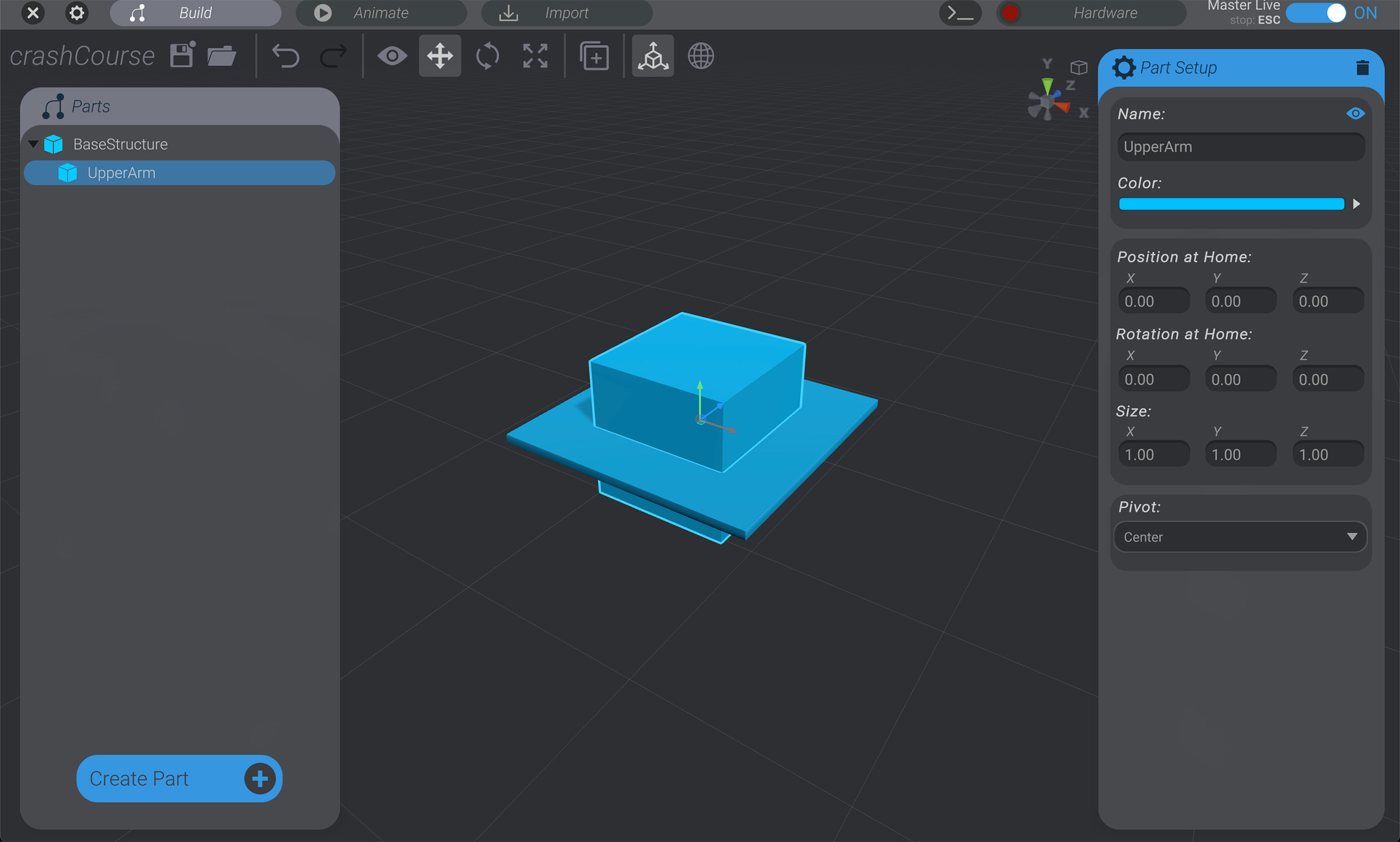Select the Move tool in the toolbar

[x=439, y=55]
